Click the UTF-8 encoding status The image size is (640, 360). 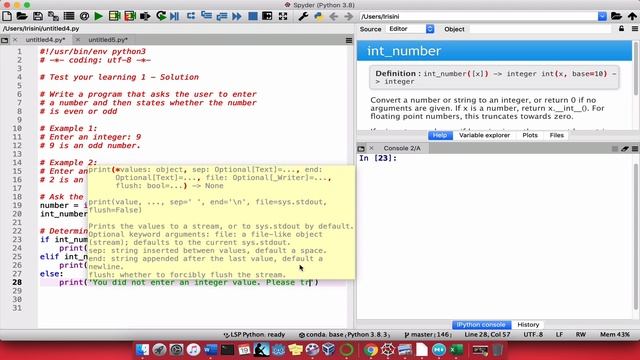(x=533, y=334)
